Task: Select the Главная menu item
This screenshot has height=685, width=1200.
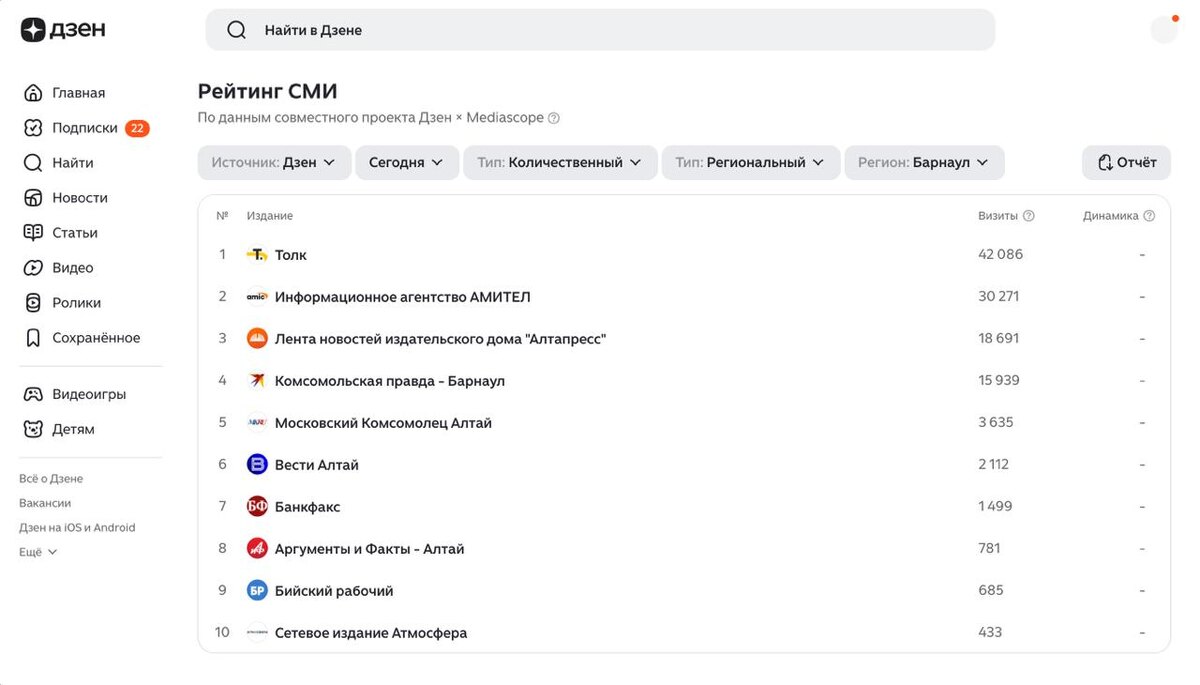Action: [79, 93]
